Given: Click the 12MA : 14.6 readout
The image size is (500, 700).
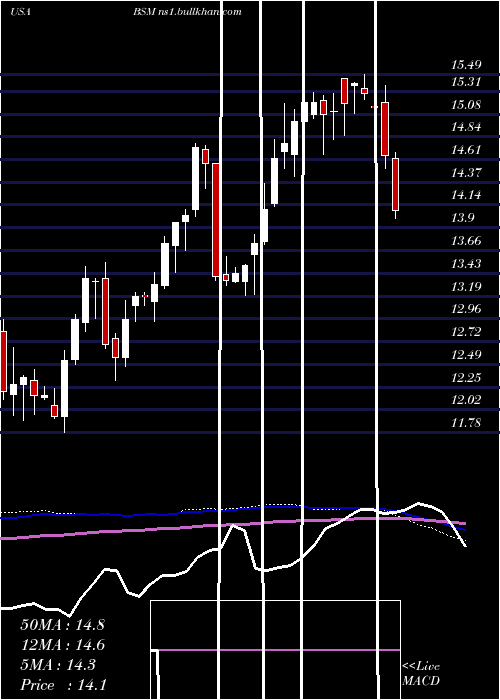Looking at the screenshot, I should 62,645.
